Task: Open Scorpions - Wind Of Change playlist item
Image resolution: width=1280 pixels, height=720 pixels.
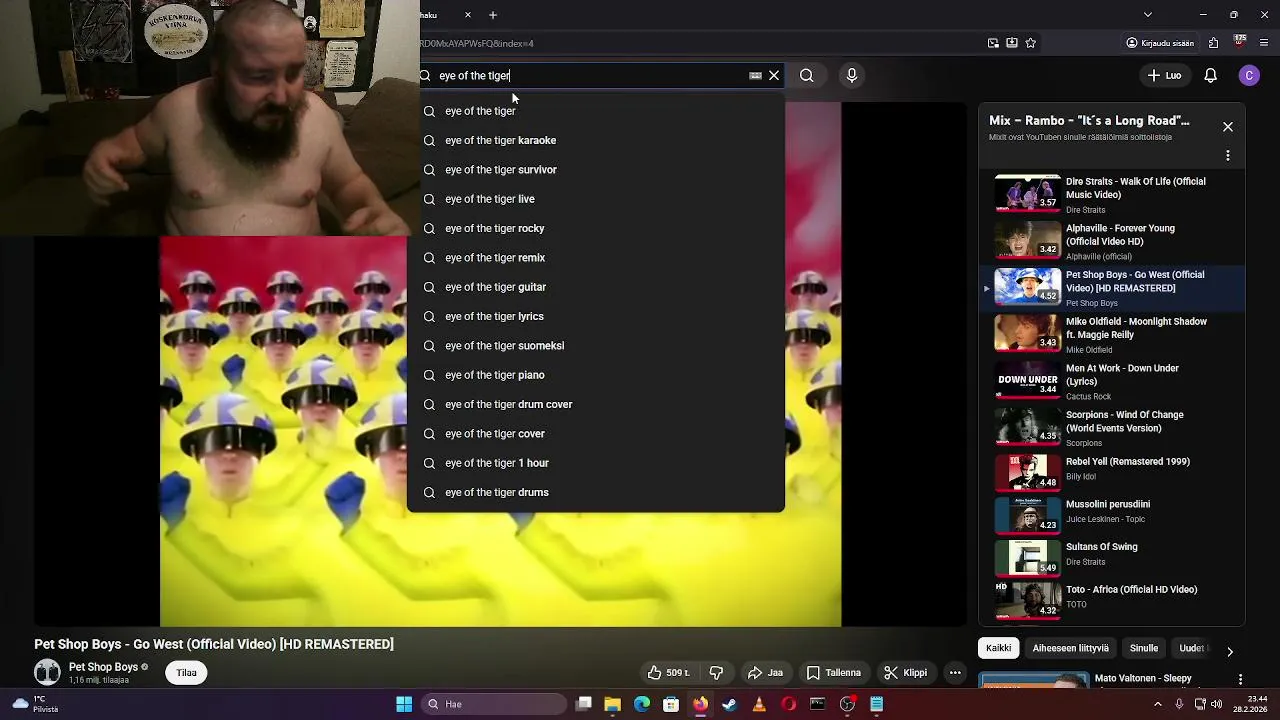Action: tap(1112, 428)
